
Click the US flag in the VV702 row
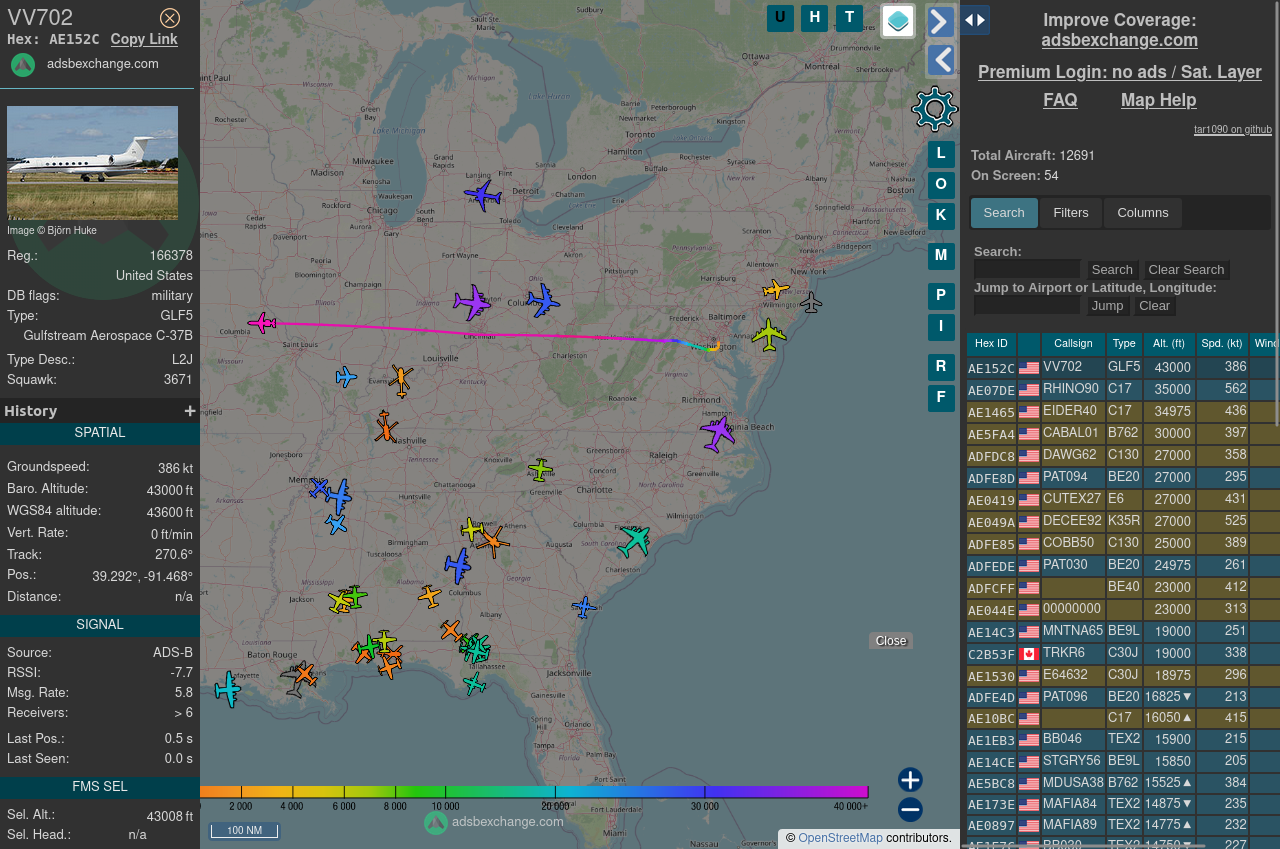1029,368
